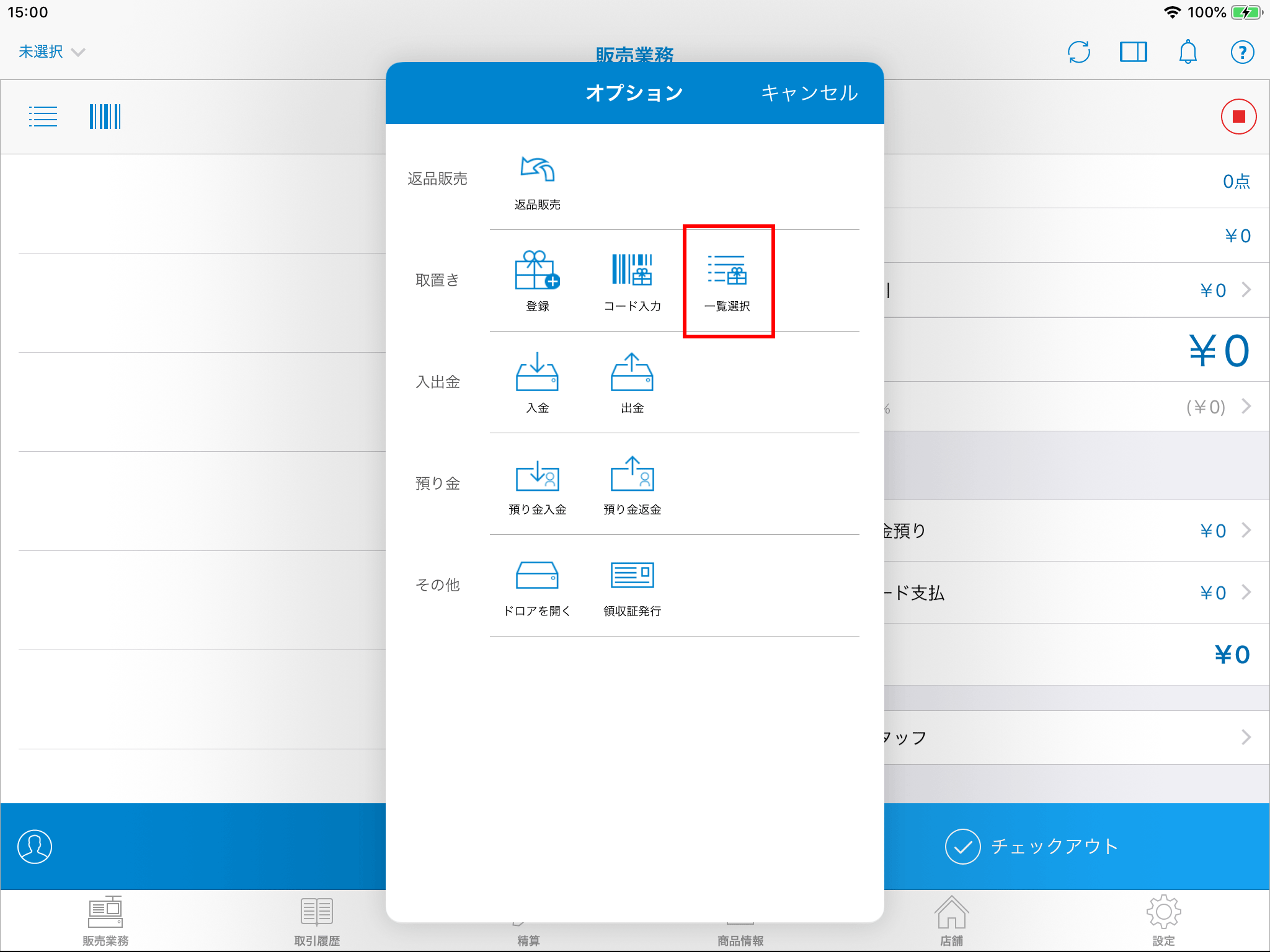
Task: Cancel the options dialog with キャンセル
Action: coord(809,93)
